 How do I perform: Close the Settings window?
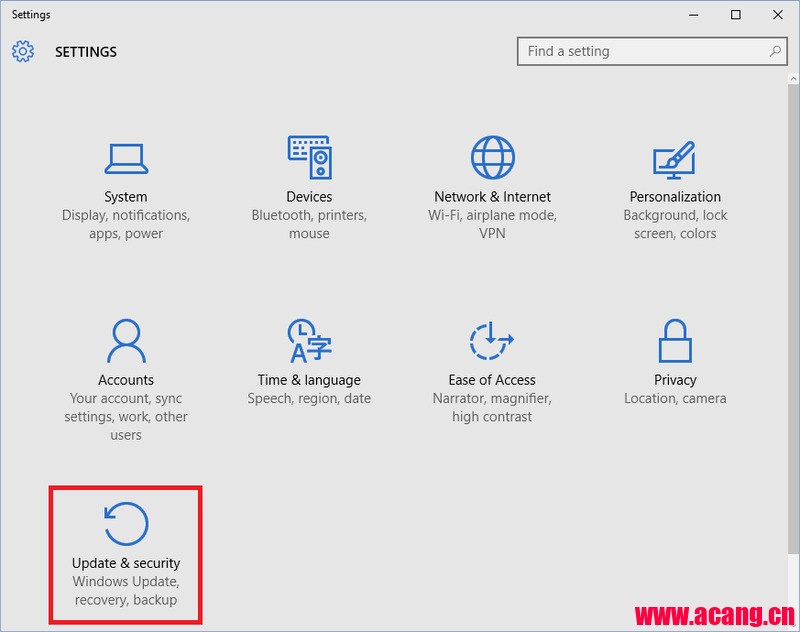[778, 15]
